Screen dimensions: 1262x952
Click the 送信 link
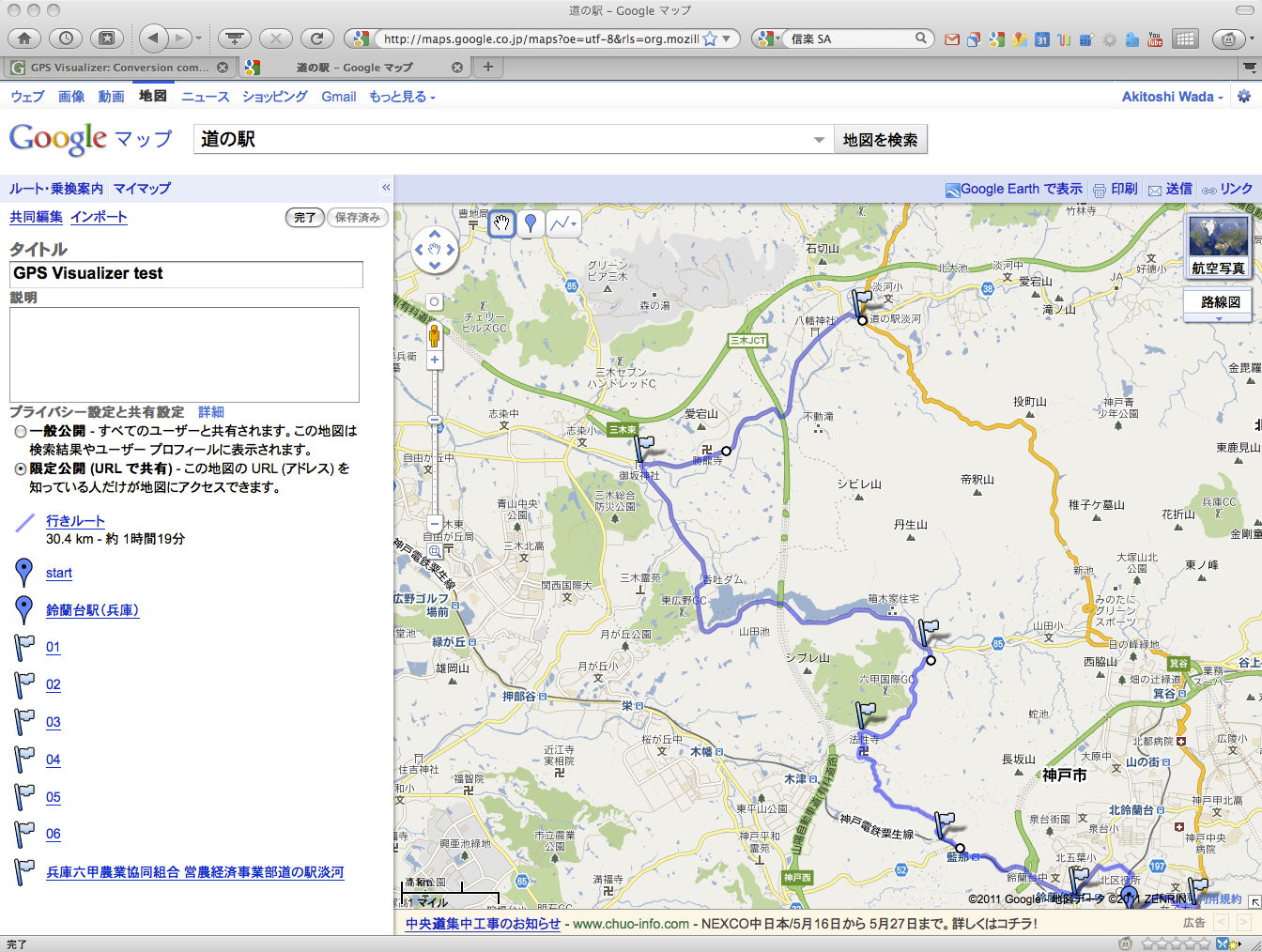click(x=1179, y=189)
